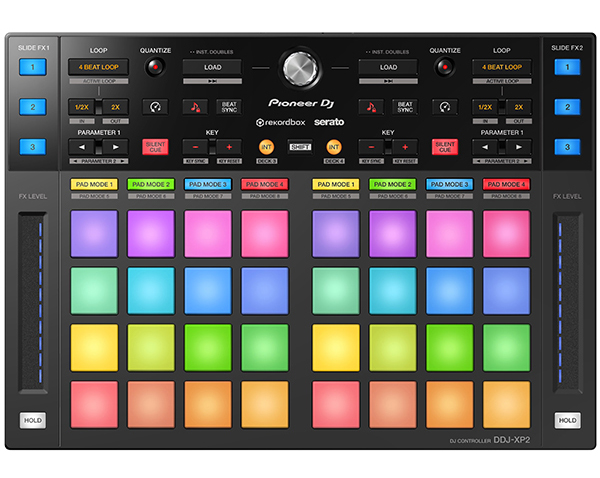This screenshot has height=478, width=600.
Task: Toggle the right deck Quantize button
Action: coord(445,67)
